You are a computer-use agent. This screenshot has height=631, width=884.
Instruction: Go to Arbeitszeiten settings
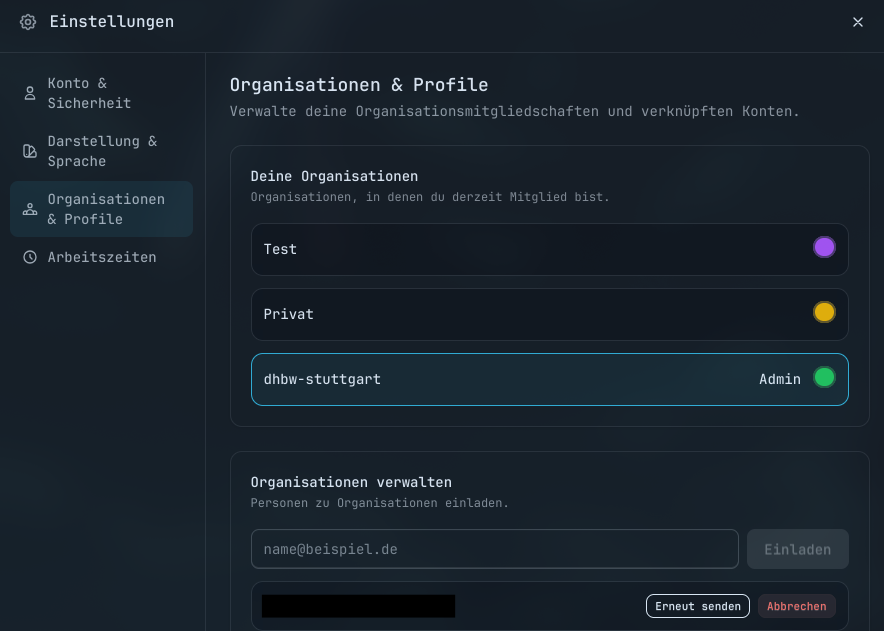pos(101,257)
